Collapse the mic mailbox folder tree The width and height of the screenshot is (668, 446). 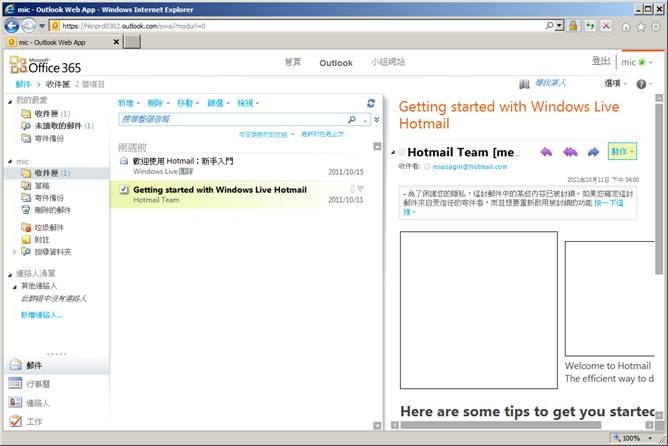[x=10, y=162]
